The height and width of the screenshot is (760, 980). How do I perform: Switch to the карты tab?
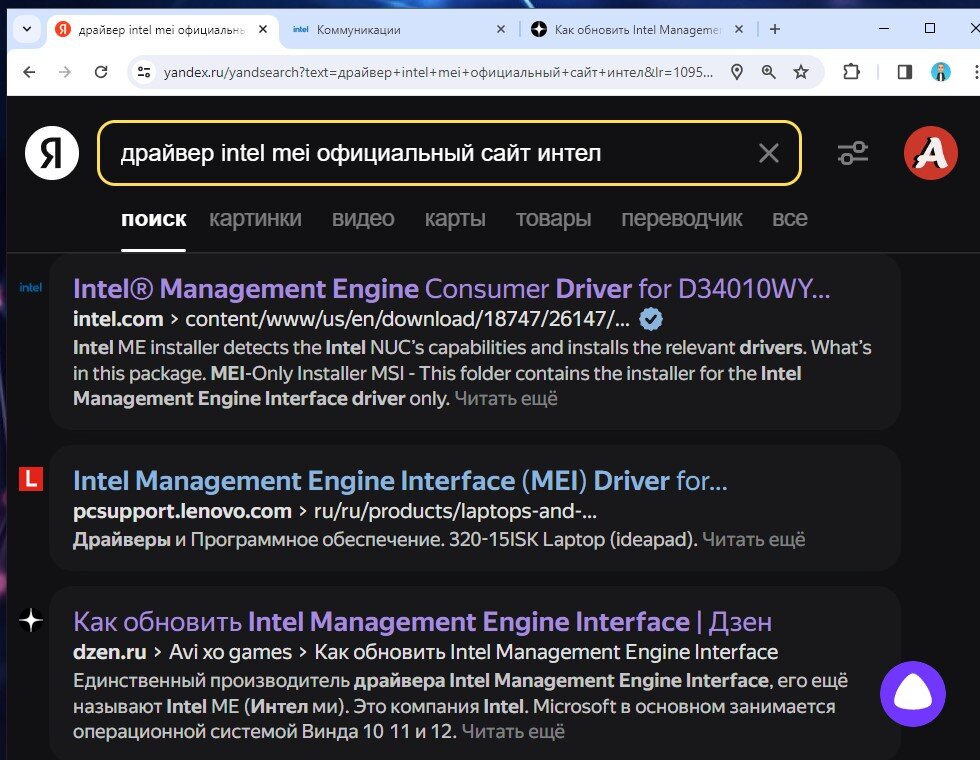455,219
